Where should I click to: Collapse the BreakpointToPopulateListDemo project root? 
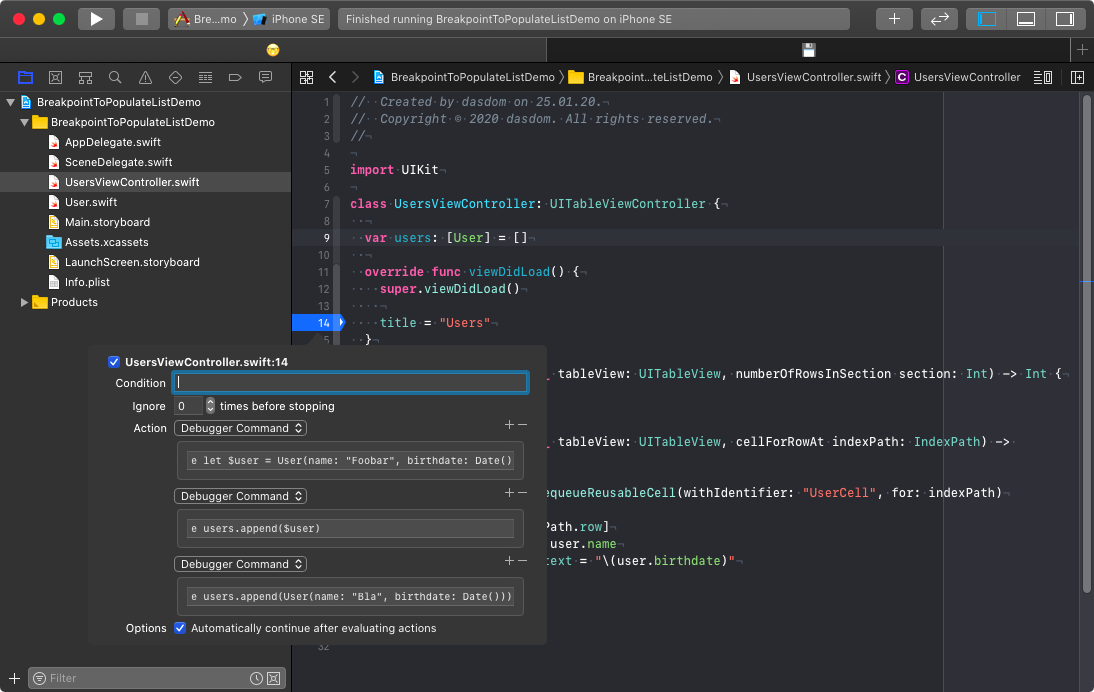[x=10, y=103]
